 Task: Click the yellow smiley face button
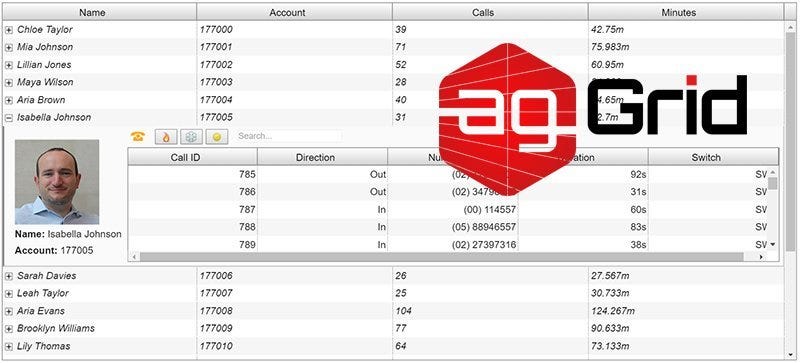click(x=217, y=136)
